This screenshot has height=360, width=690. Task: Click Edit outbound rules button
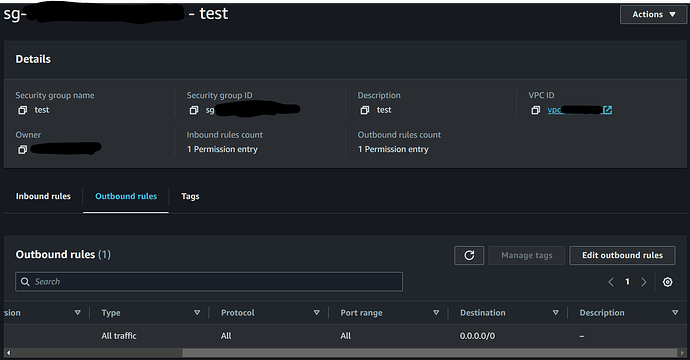[x=622, y=255]
